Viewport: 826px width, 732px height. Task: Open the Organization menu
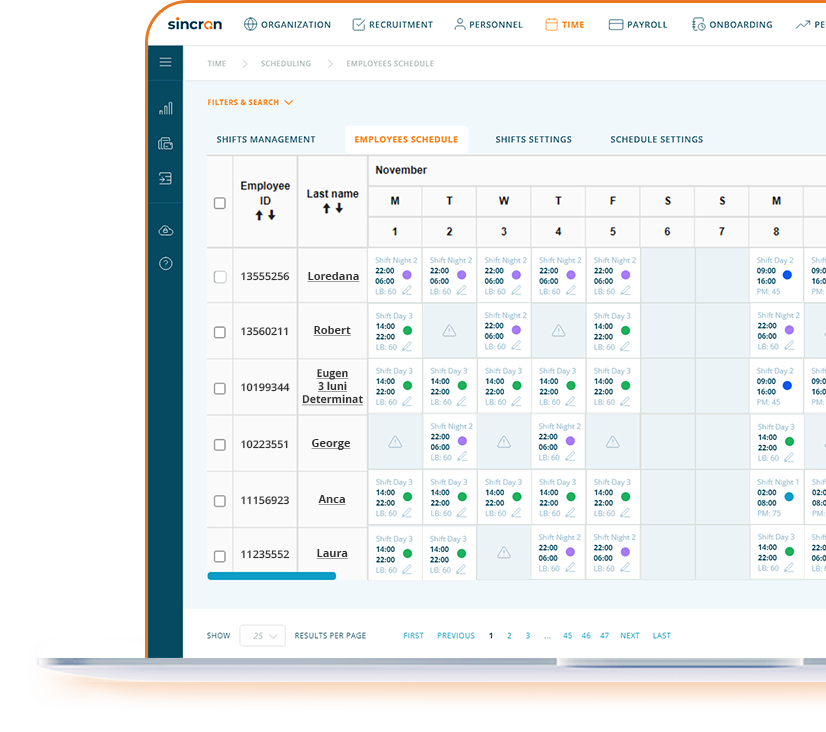(287, 24)
